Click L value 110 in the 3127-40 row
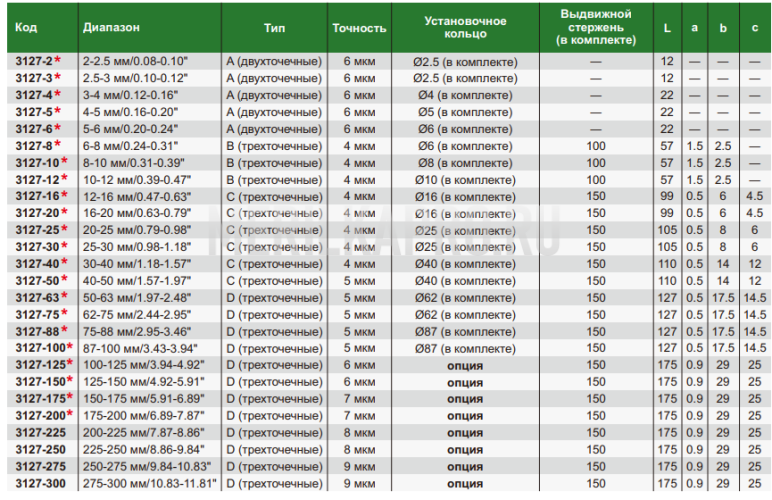772x500 pixels. (668, 264)
